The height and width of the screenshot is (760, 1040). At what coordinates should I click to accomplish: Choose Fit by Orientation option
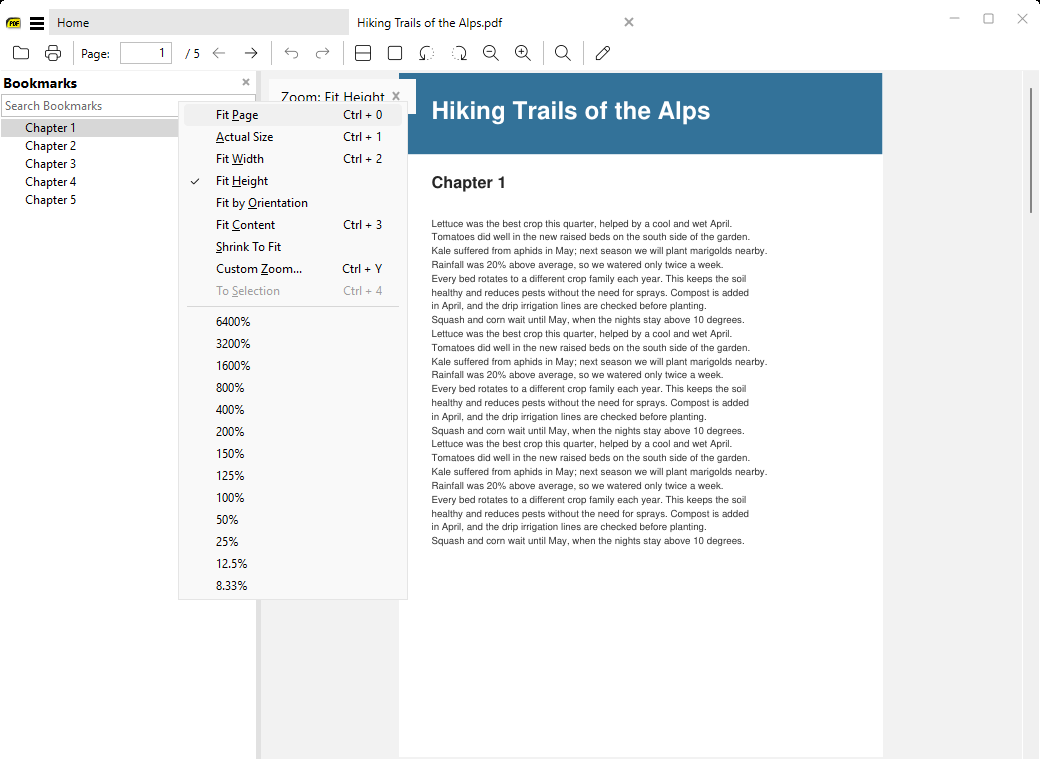[292, 203]
